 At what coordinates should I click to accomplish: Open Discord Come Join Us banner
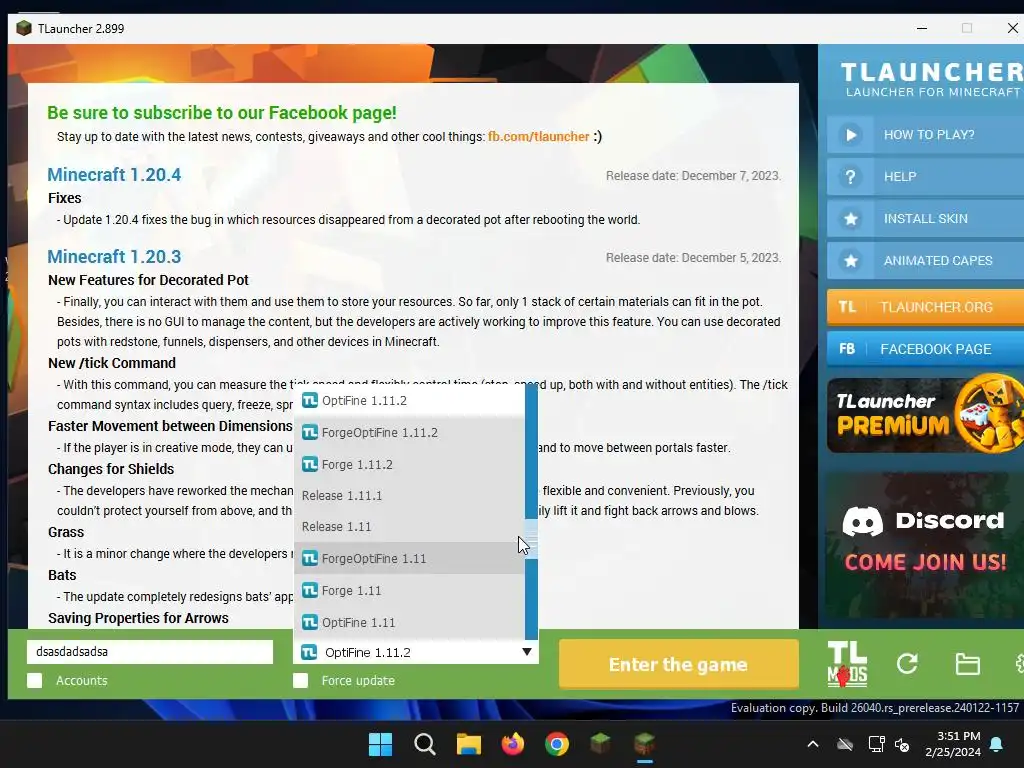point(924,545)
